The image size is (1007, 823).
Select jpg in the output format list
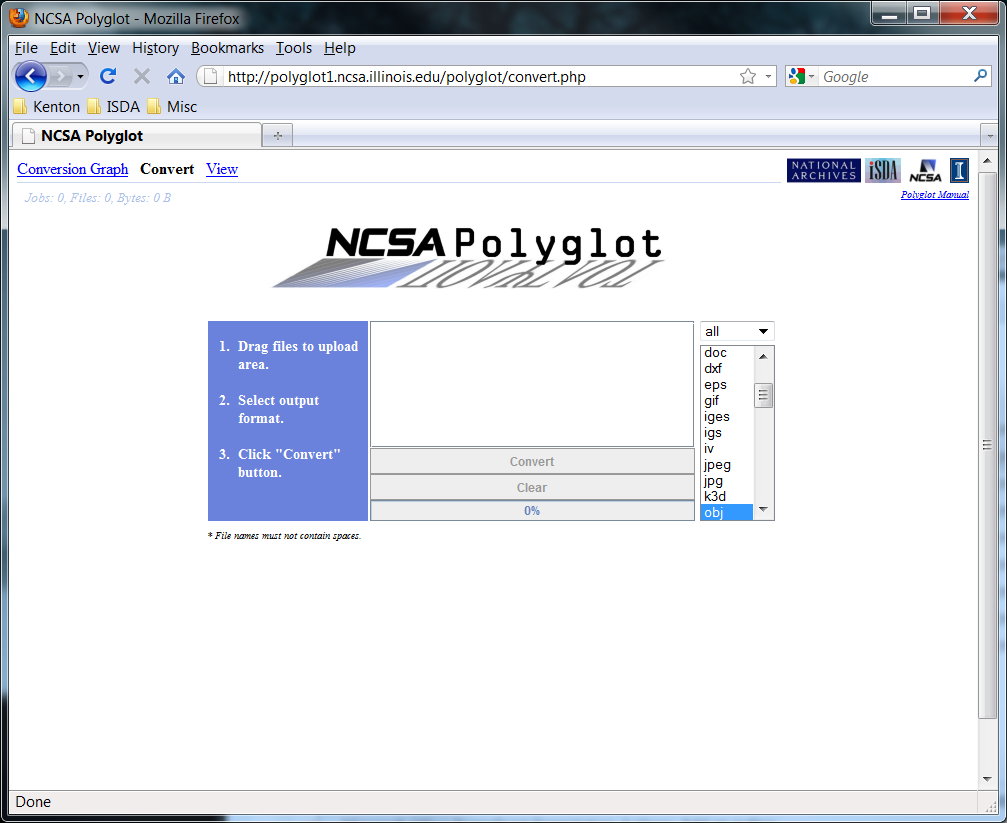pyautogui.click(x=726, y=481)
